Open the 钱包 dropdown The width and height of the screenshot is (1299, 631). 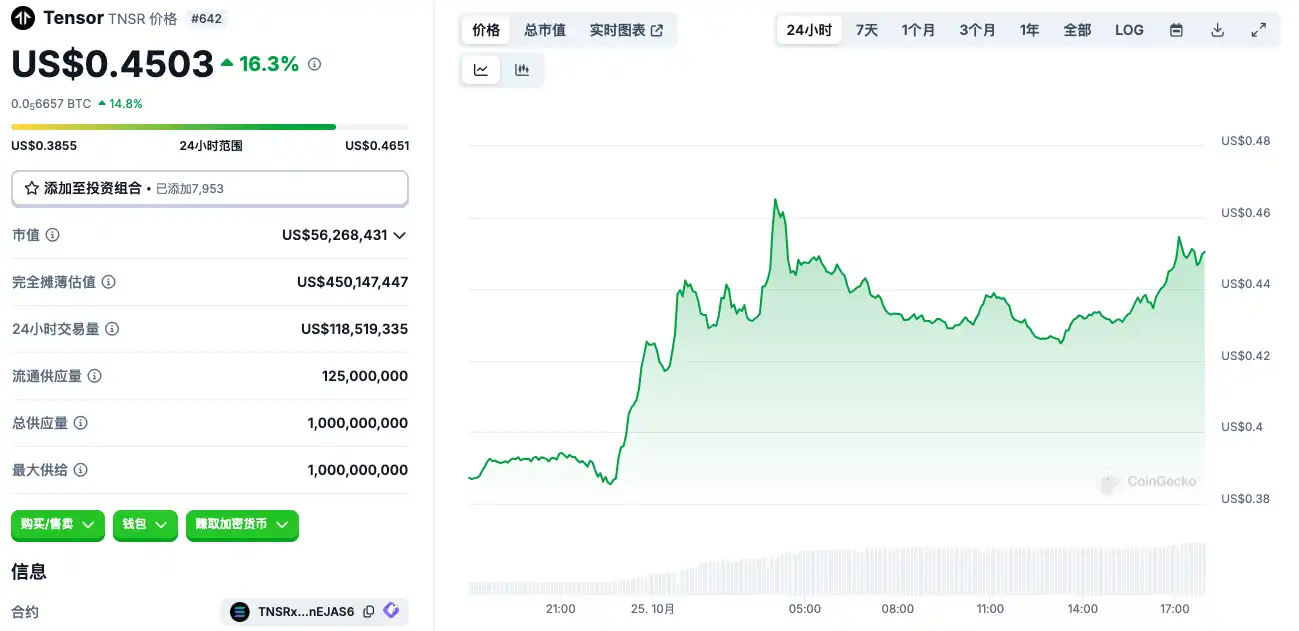[145, 524]
